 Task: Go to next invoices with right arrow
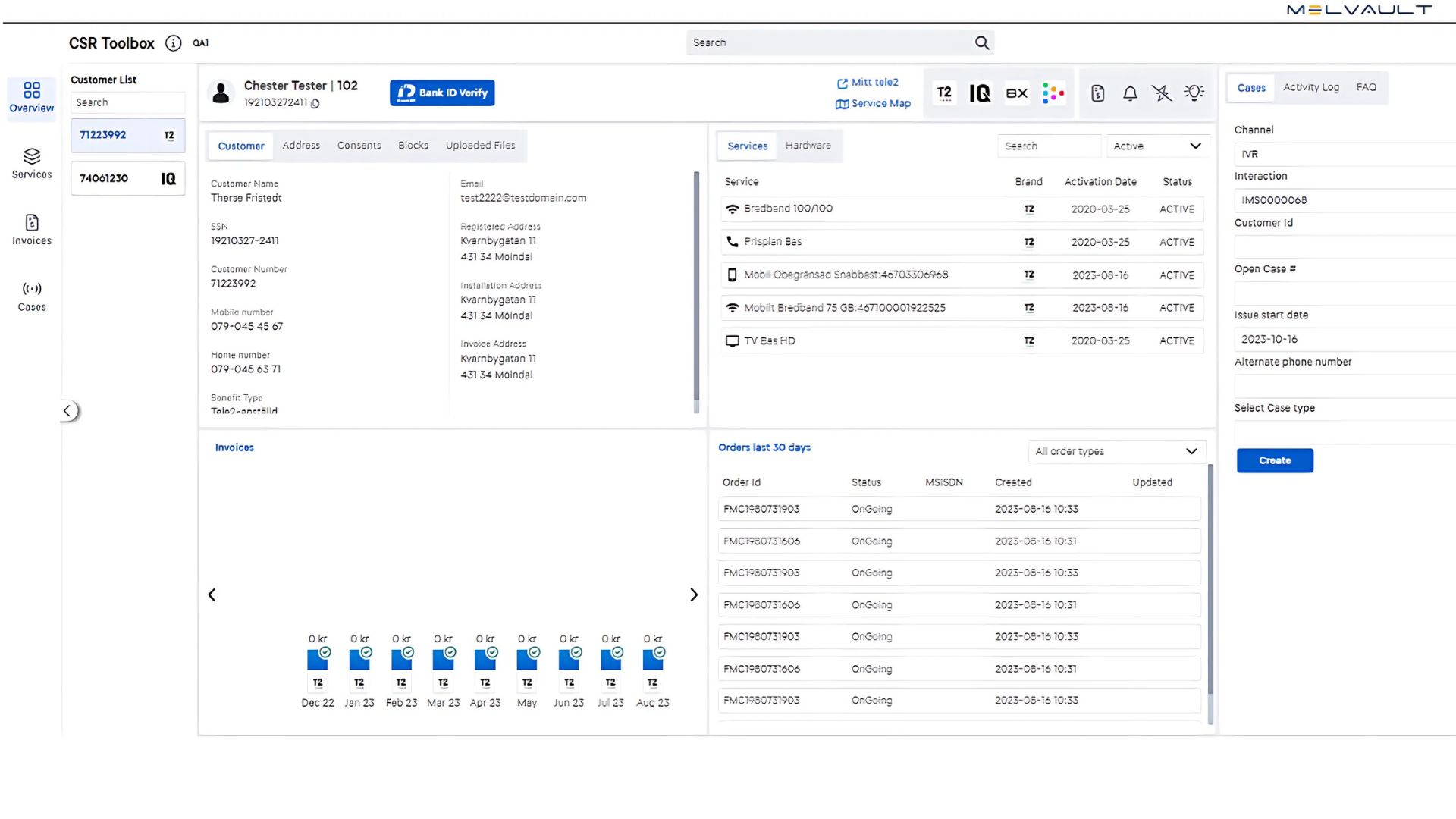693,595
